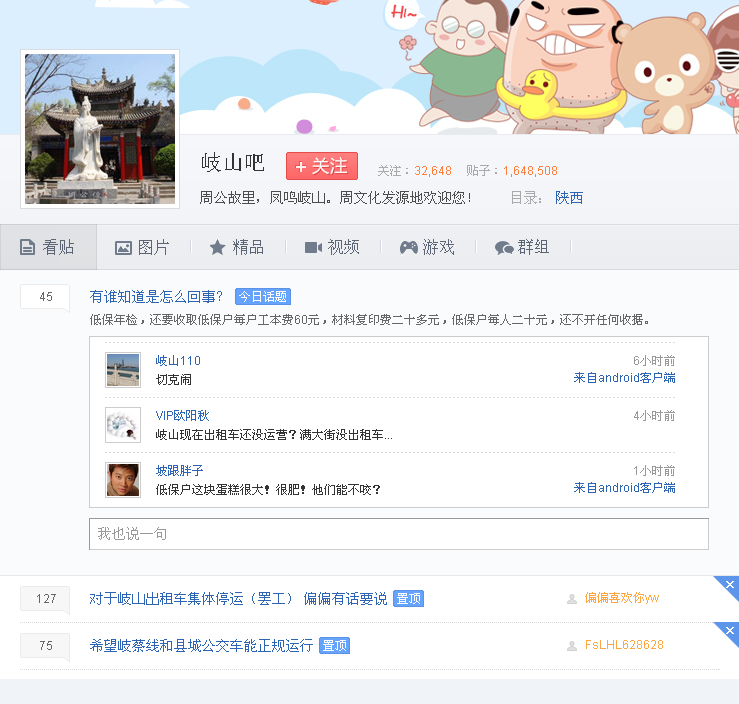Click the 我也说一句 reply input box
739x704 pixels.
[398, 534]
